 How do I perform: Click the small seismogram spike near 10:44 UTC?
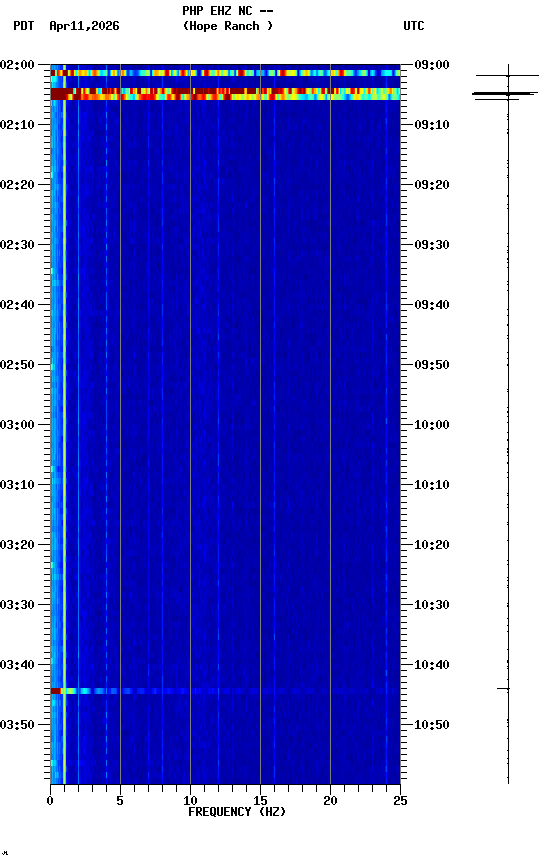click(504, 689)
